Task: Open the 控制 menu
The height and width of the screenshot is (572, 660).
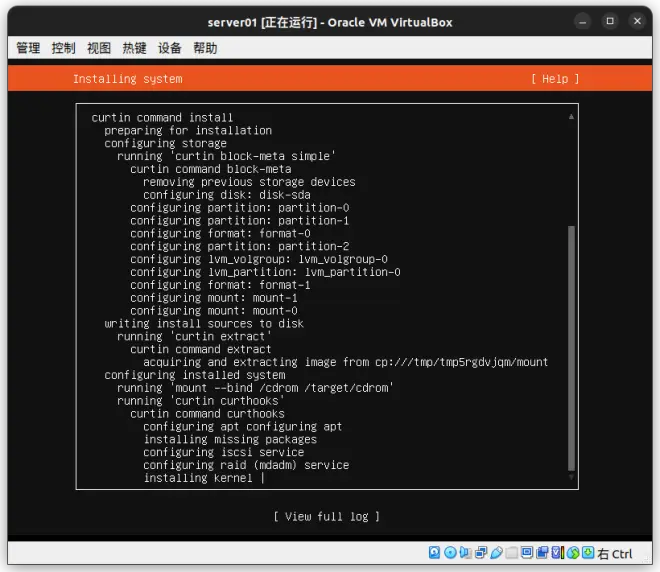Action: [x=64, y=48]
